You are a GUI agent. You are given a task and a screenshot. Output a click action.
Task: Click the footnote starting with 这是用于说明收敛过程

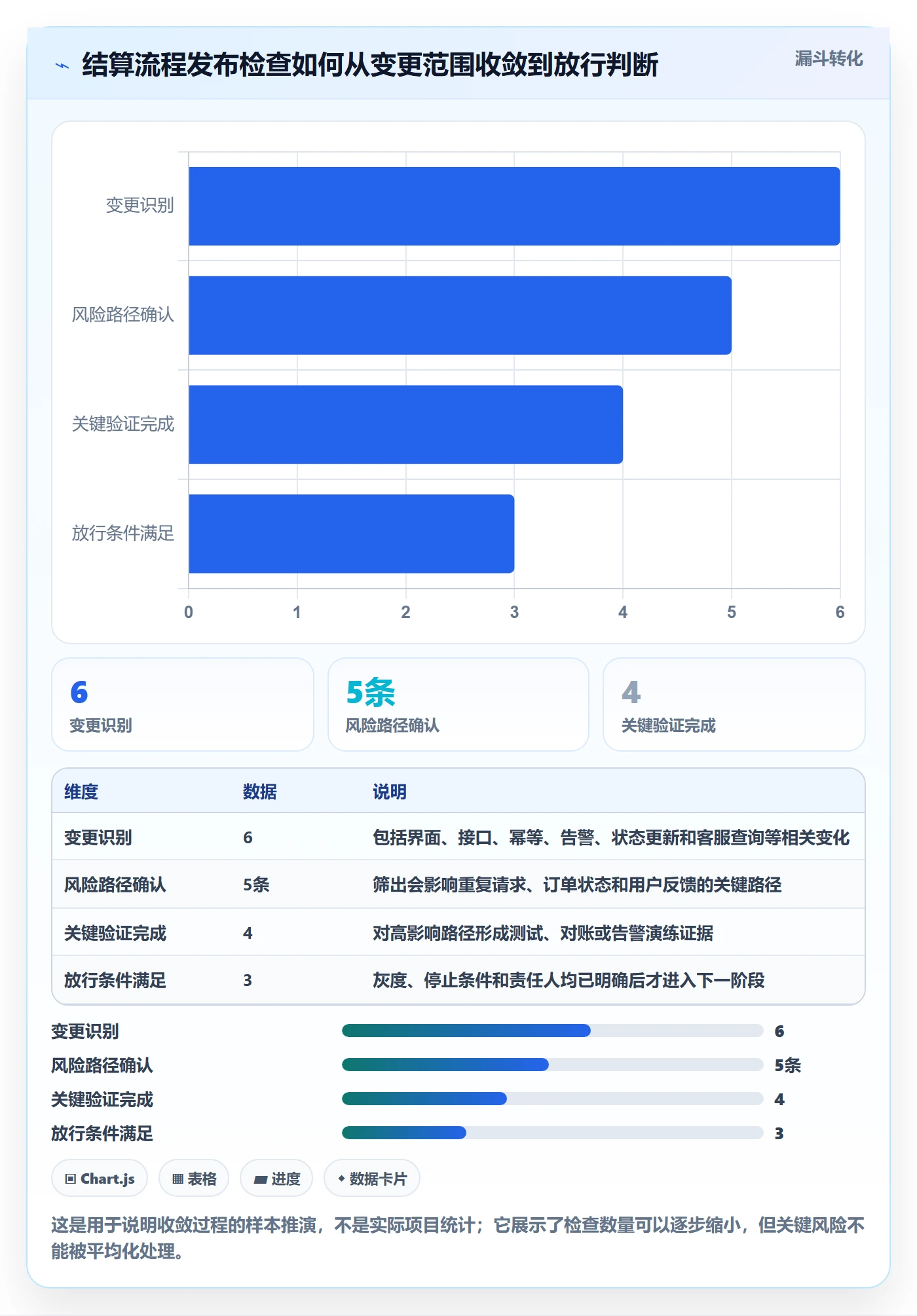458,1238
